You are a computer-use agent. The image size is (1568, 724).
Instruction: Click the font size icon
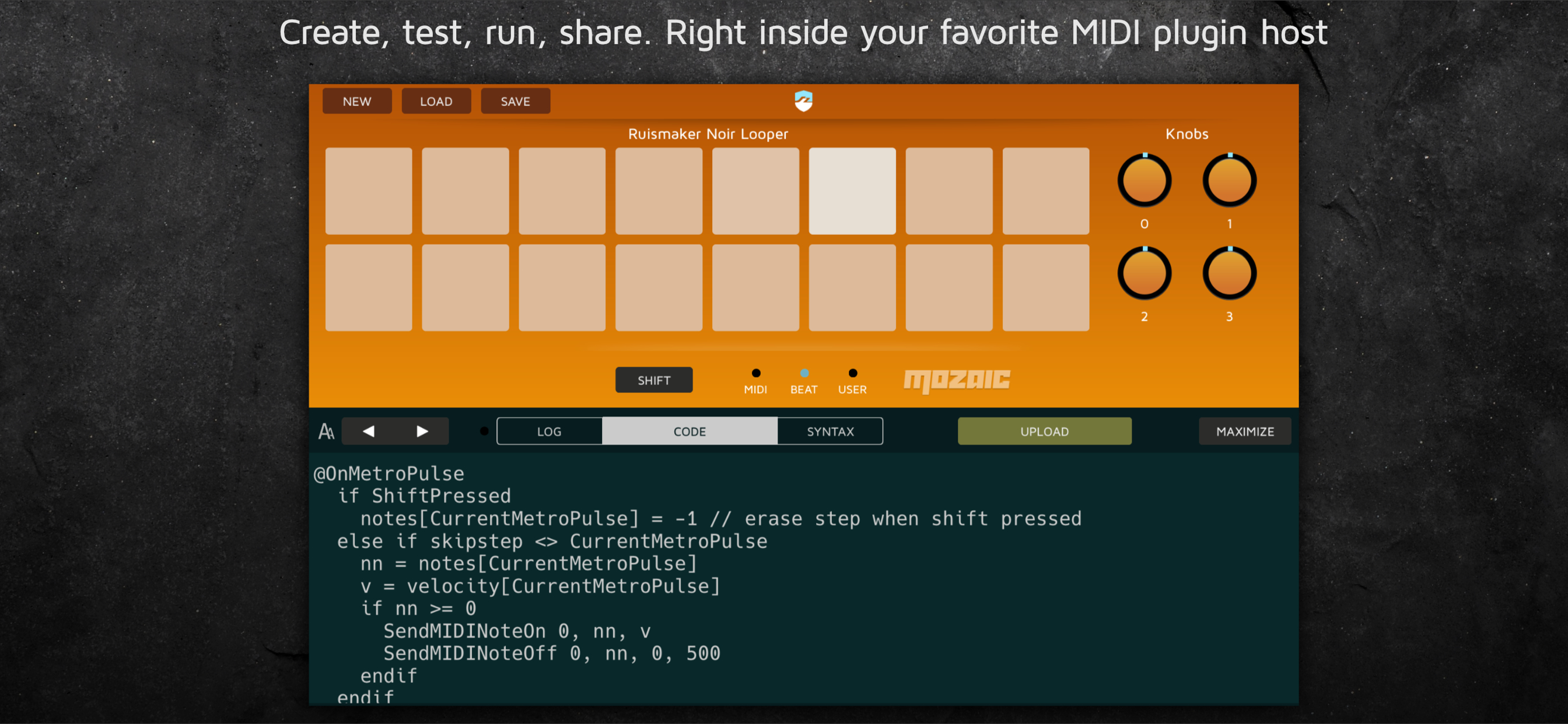click(326, 431)
